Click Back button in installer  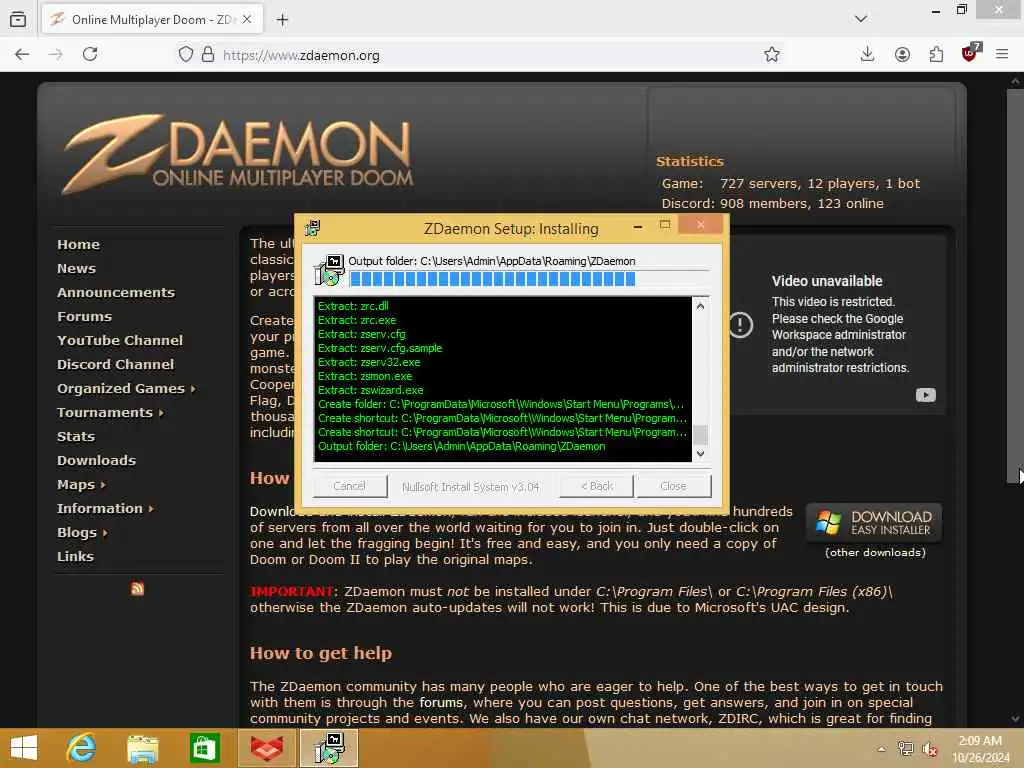tap(596, 486)
